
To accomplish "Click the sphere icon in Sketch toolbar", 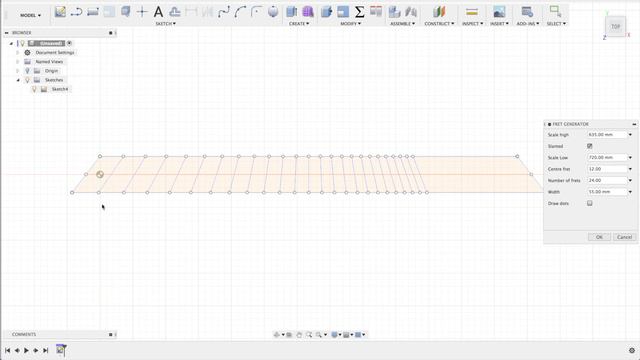I will pos(273,12).
